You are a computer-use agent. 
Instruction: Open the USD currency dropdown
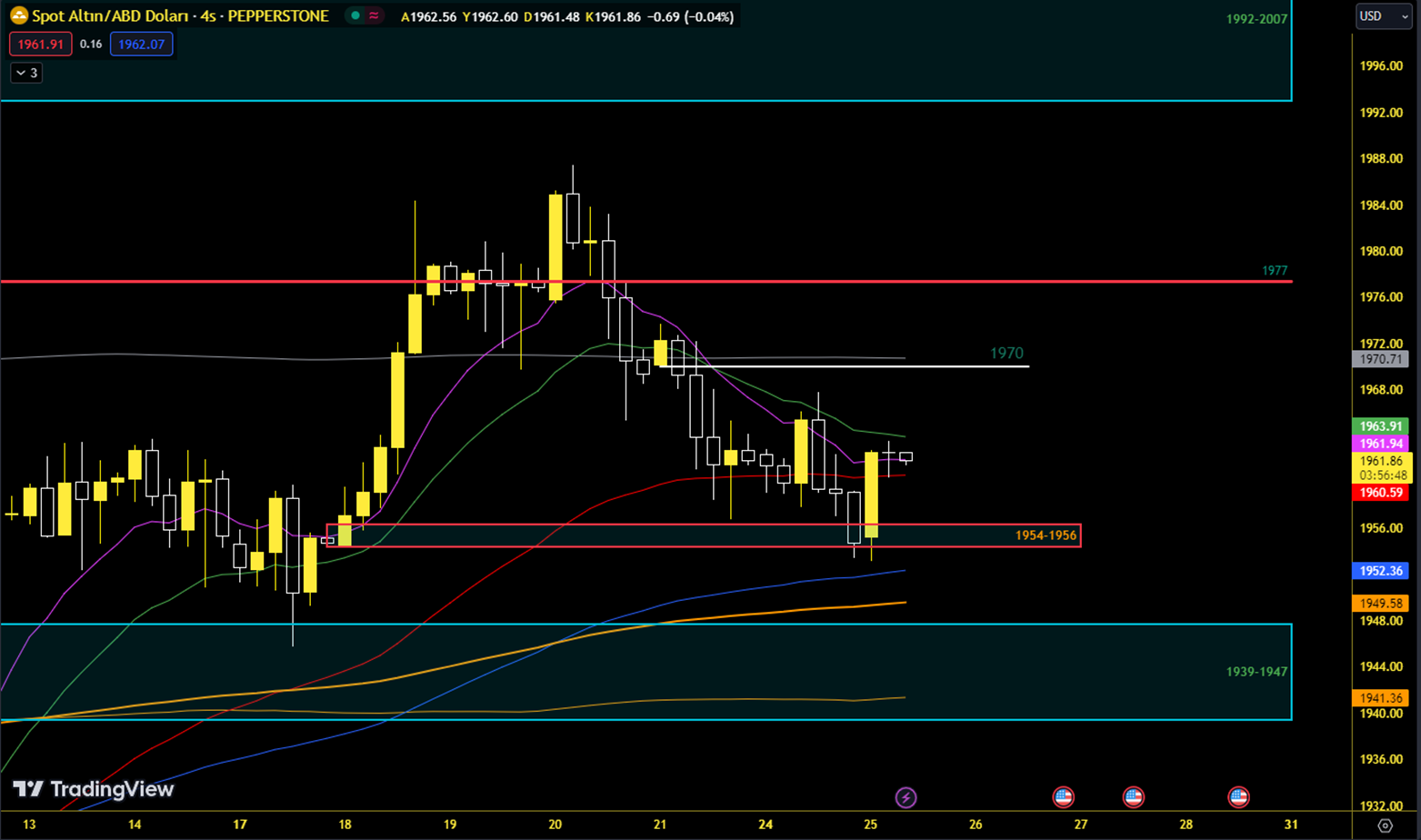1383,16
